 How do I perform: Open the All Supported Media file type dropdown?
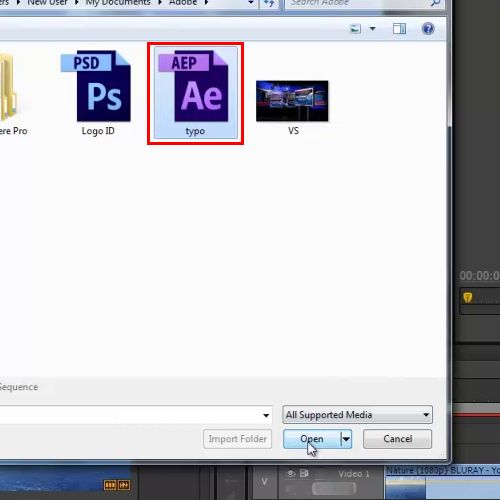point(357,415)
